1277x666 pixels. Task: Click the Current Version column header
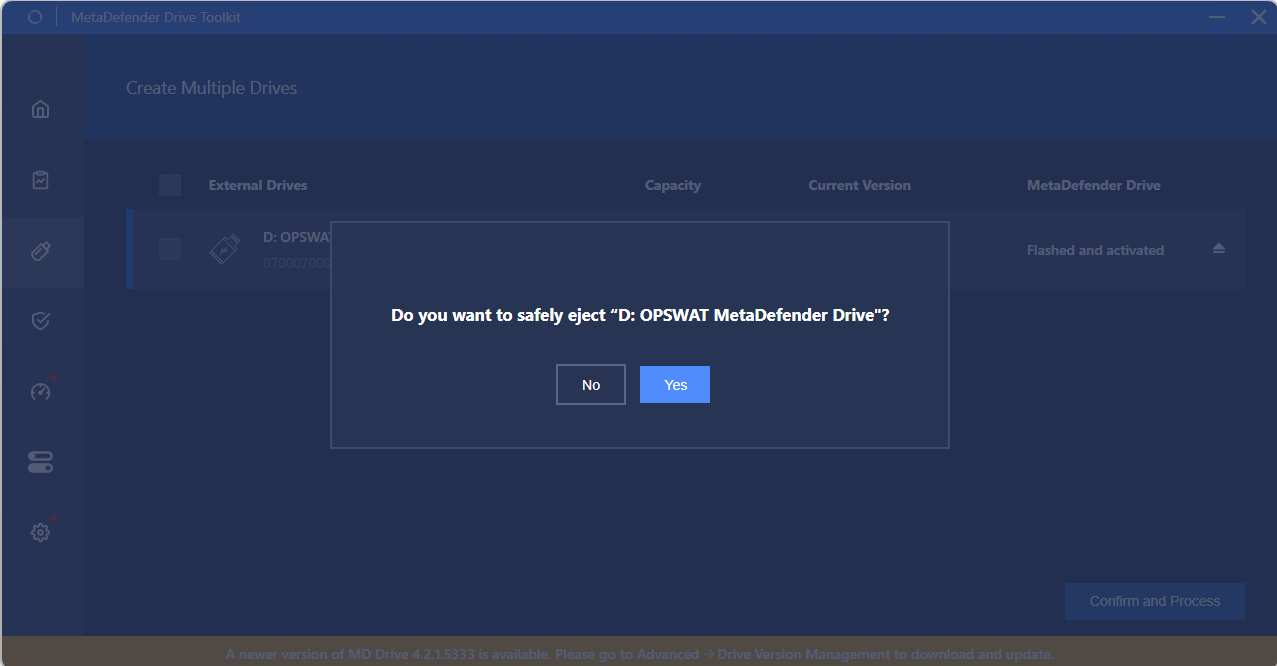[860, 185]
